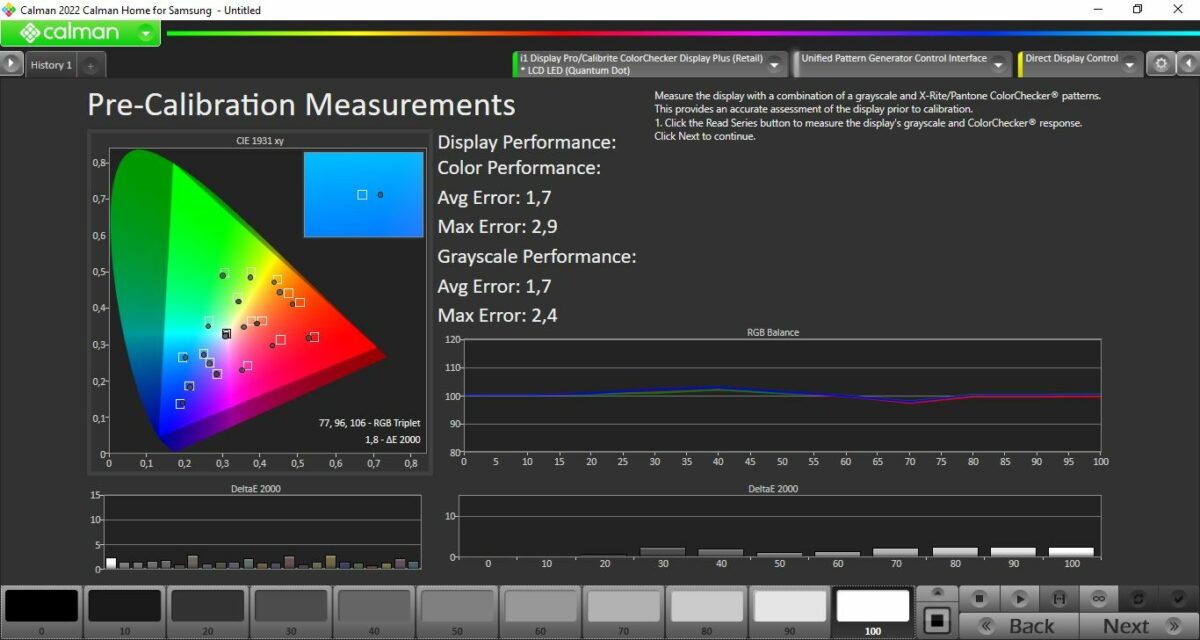Screen dimensions: 1200x640
Task: Click the read single measurement bracket icon
Action: (x=1058, y=598)
